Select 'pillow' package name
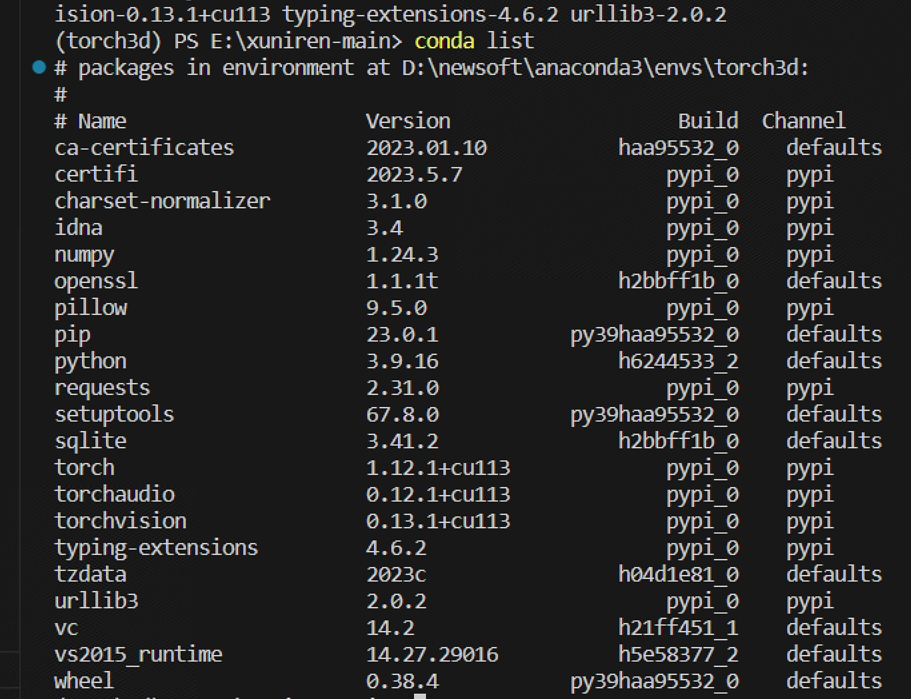The width and height of the screenshot is (911, 699). pos(90,308)
